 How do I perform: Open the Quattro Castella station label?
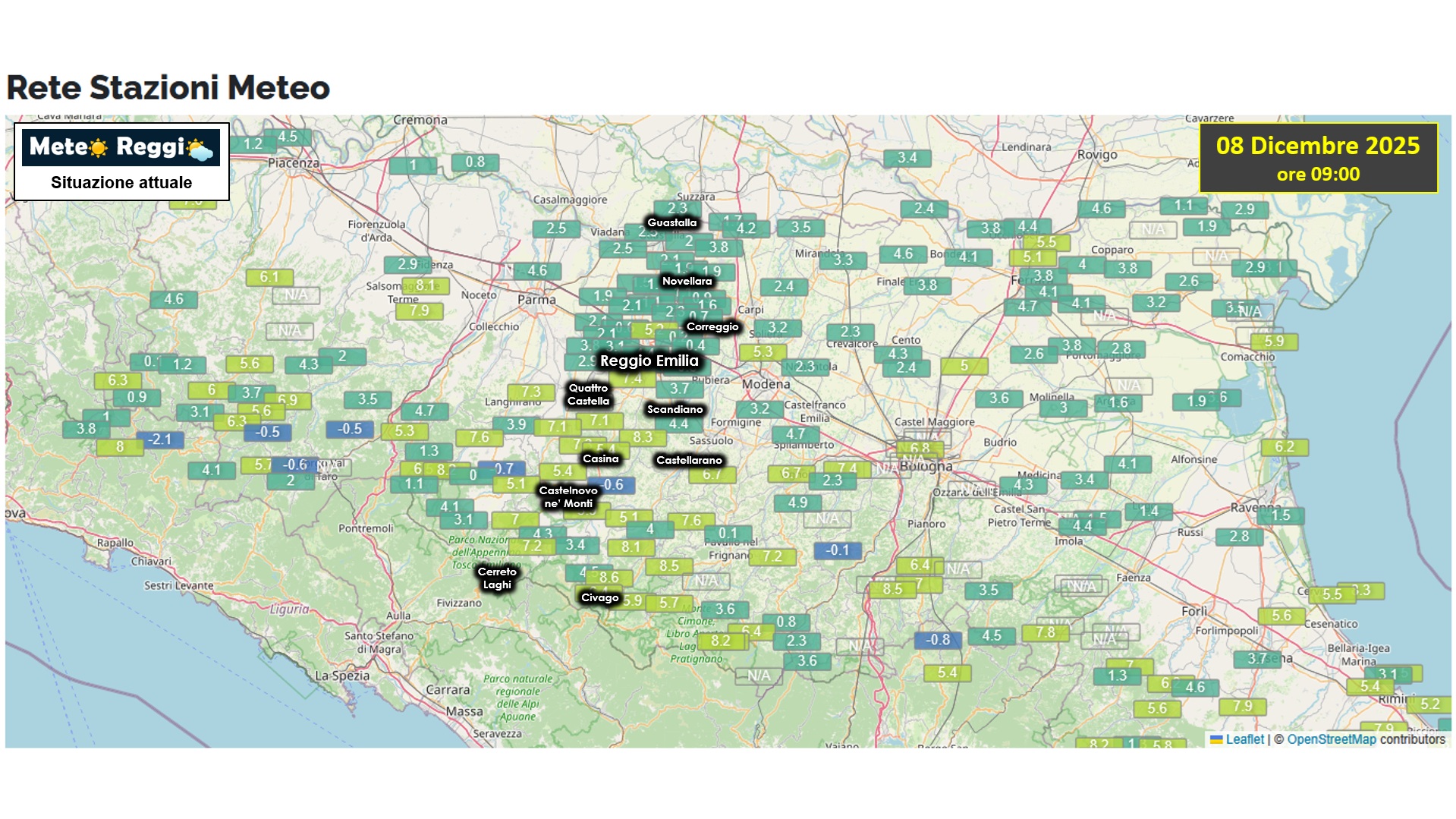[x=588, y=394]
